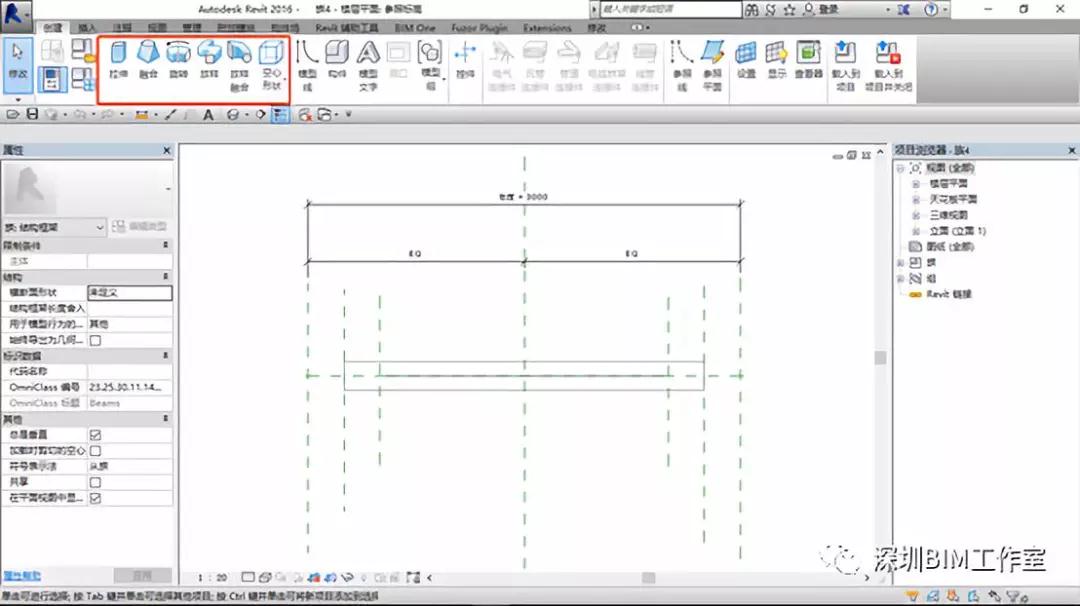Viewport: 1080px width, 606px height.
Task: Tick the 共享 (Shared) checkbox
Action: [96, 483]
